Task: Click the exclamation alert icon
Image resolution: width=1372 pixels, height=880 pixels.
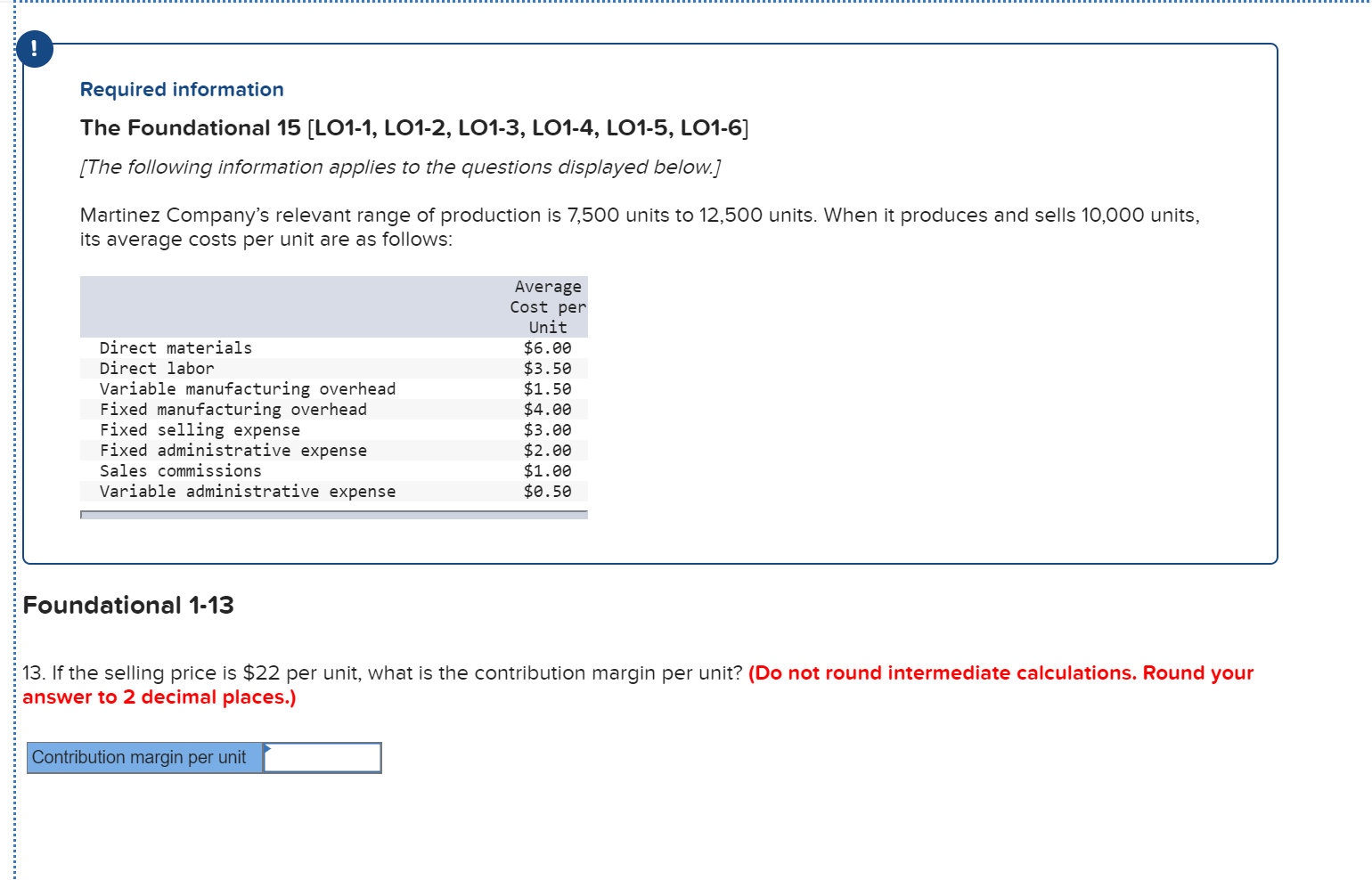Action: pos(34,49)
